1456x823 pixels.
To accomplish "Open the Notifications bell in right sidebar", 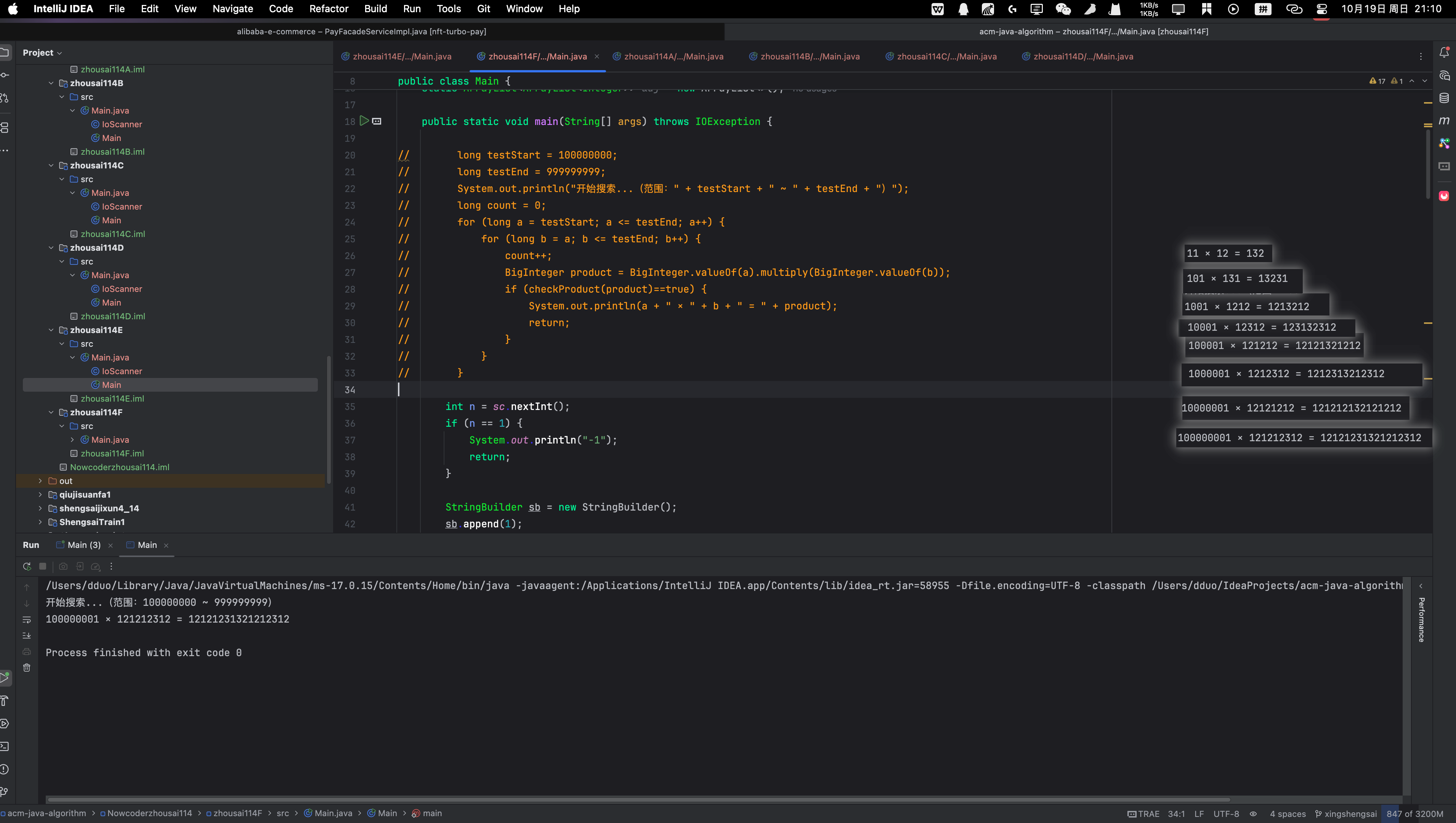I will point(1443,53).
